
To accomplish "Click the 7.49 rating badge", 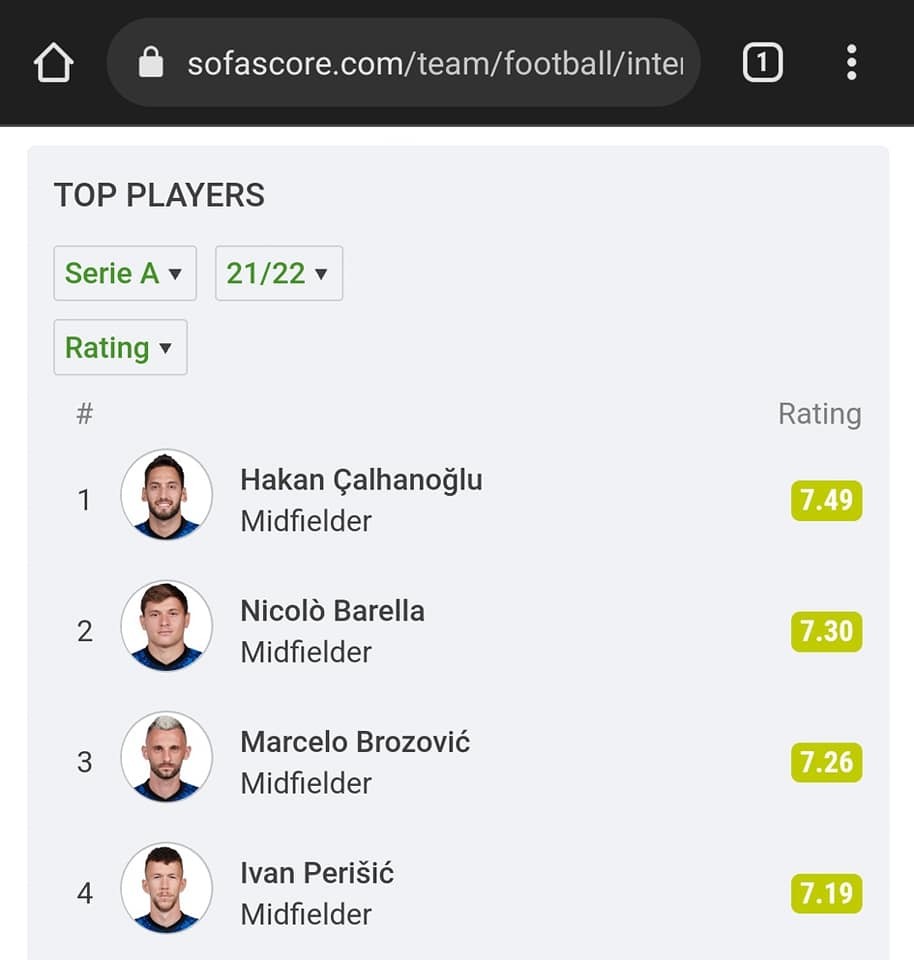I will 826,500.
